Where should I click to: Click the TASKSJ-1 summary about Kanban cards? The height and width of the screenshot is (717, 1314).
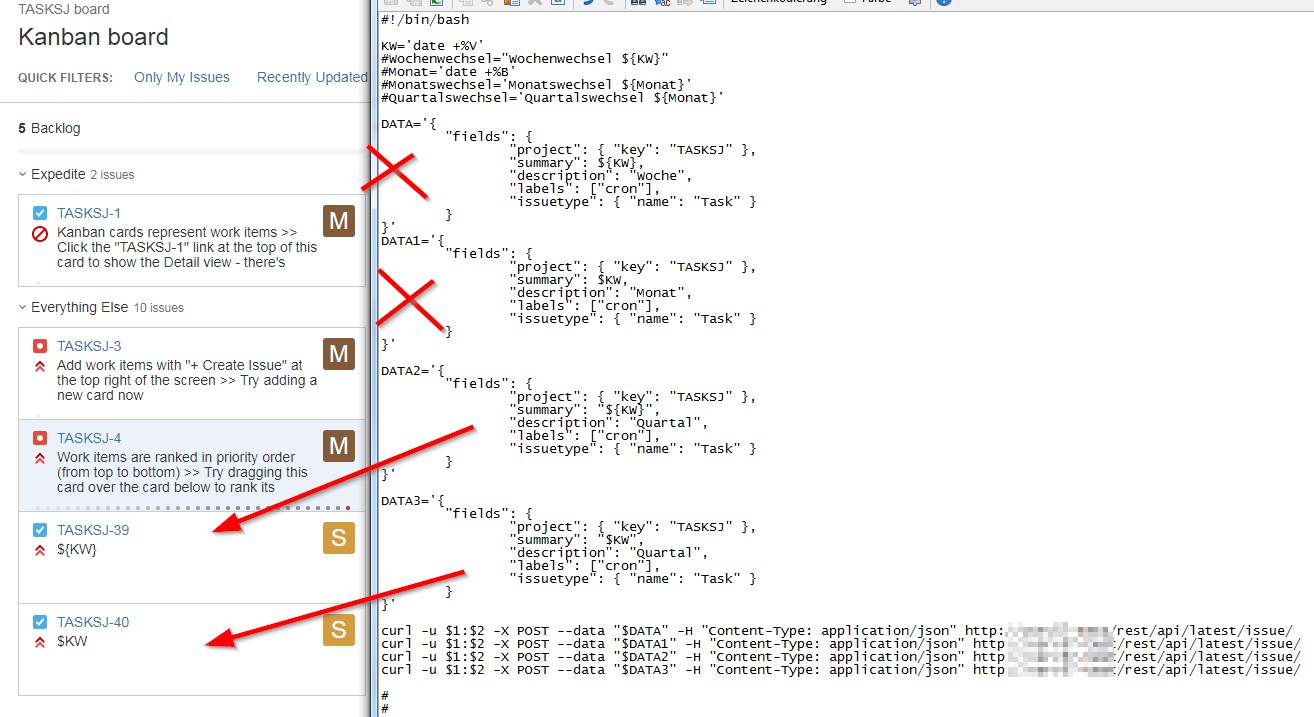point(187,247)
